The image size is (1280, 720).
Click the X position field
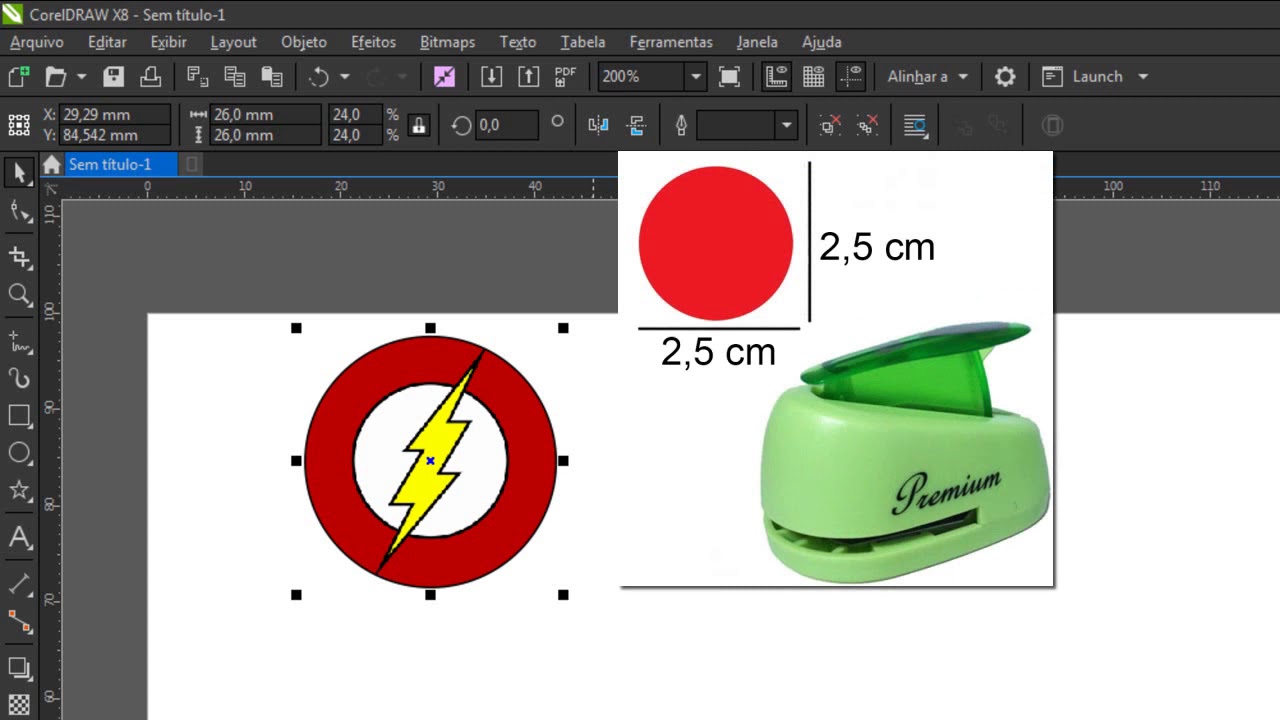pyautogui.click(x=114, y=114)
